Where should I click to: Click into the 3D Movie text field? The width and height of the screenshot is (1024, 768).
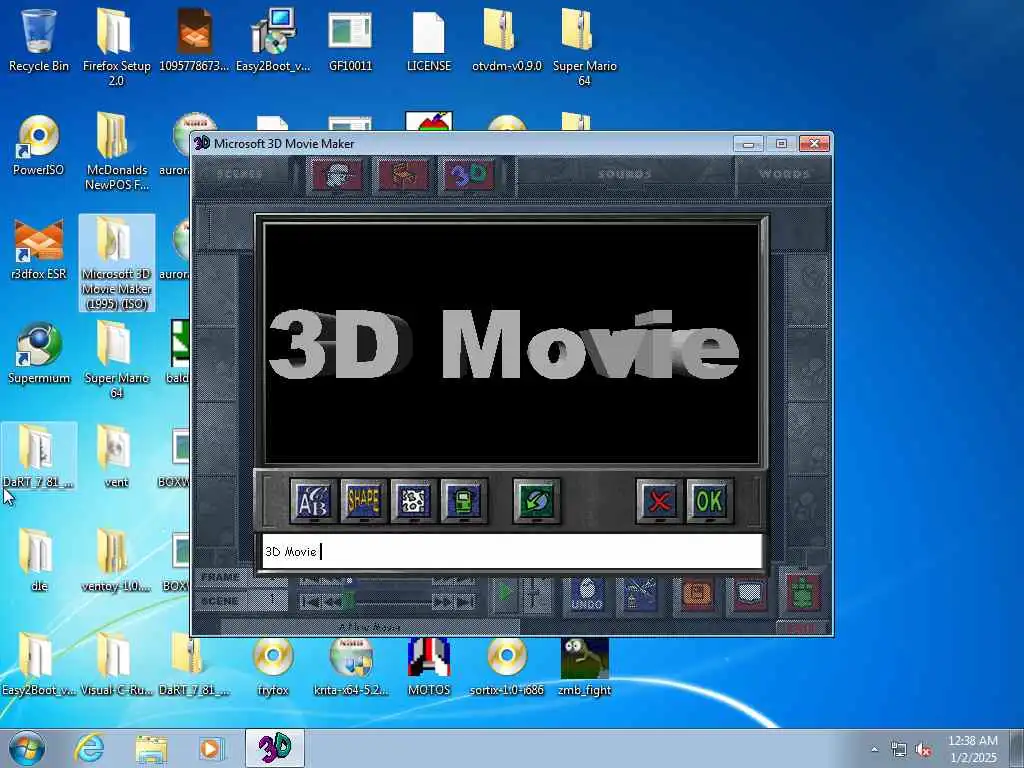click(x=511, y=552)
